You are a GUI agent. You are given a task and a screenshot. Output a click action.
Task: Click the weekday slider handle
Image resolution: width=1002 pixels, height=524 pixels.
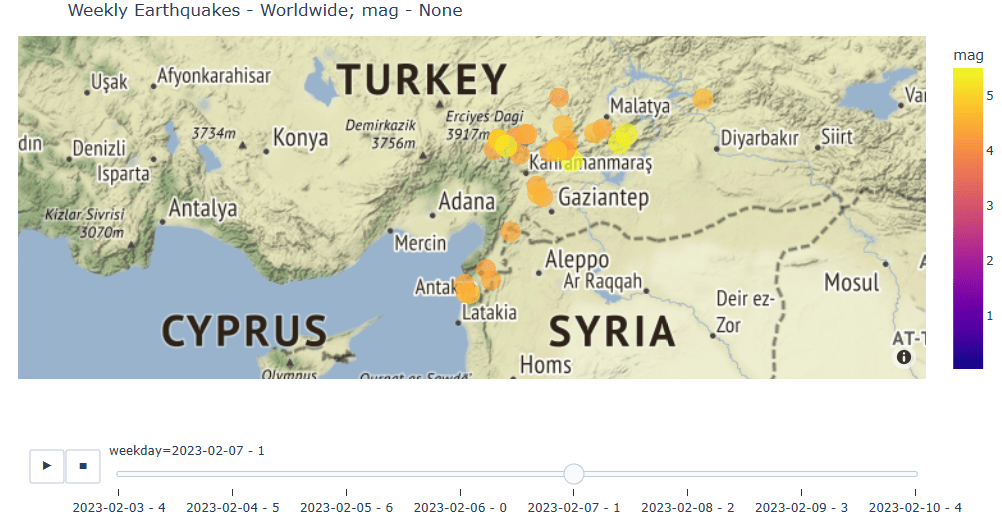(574, 474)
